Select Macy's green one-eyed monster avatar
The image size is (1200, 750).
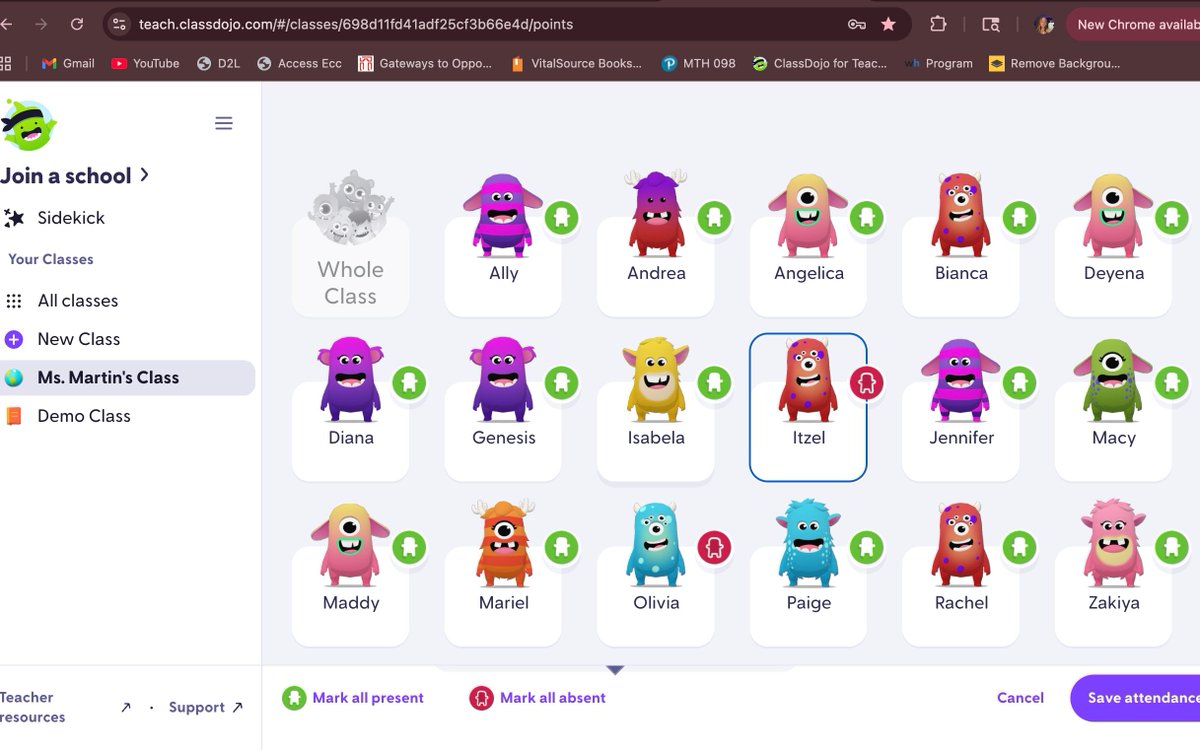click(1113, 380)
